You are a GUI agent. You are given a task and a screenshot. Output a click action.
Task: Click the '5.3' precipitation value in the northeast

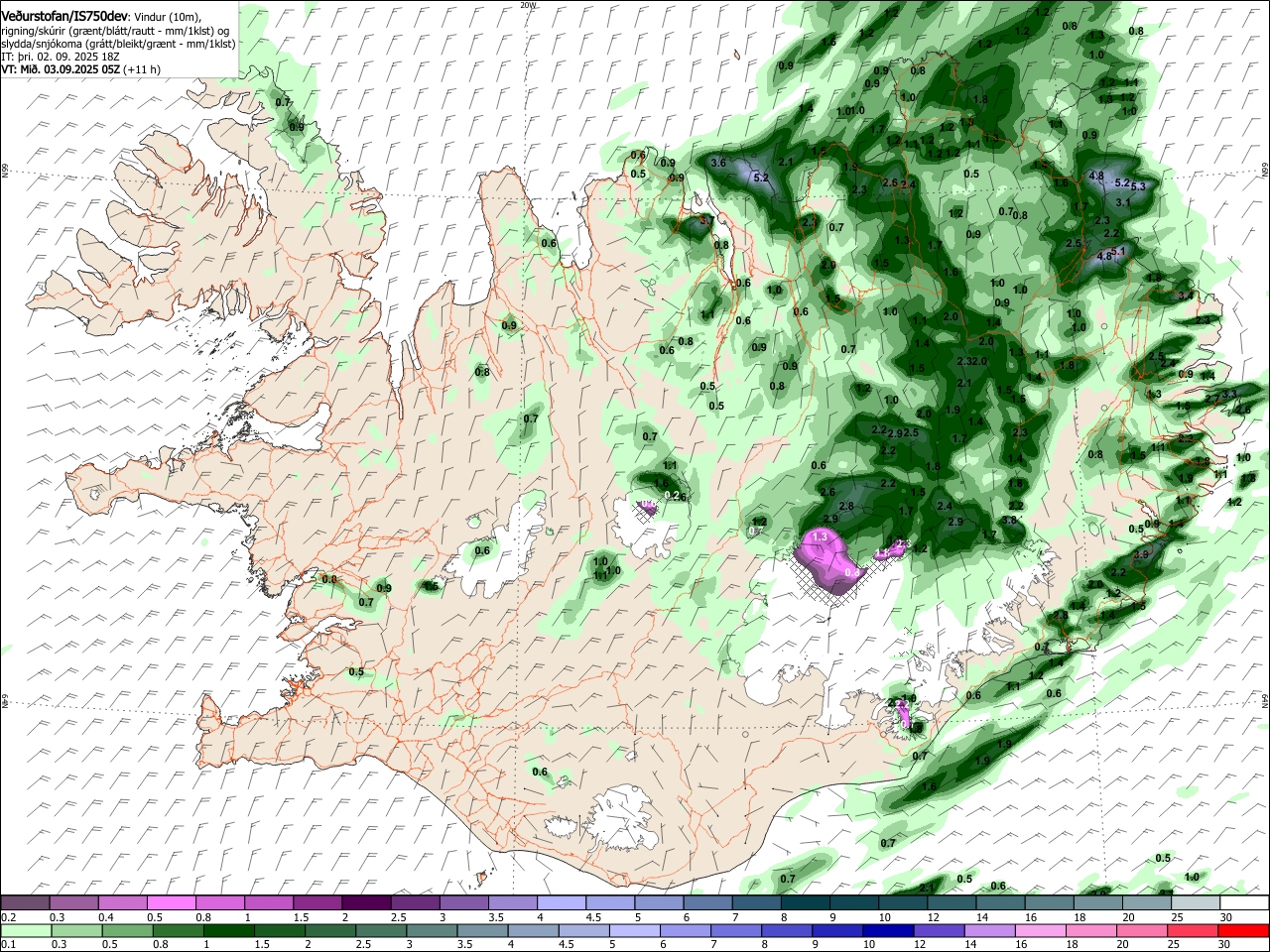pyautogui.click(x=1138, y=186)
